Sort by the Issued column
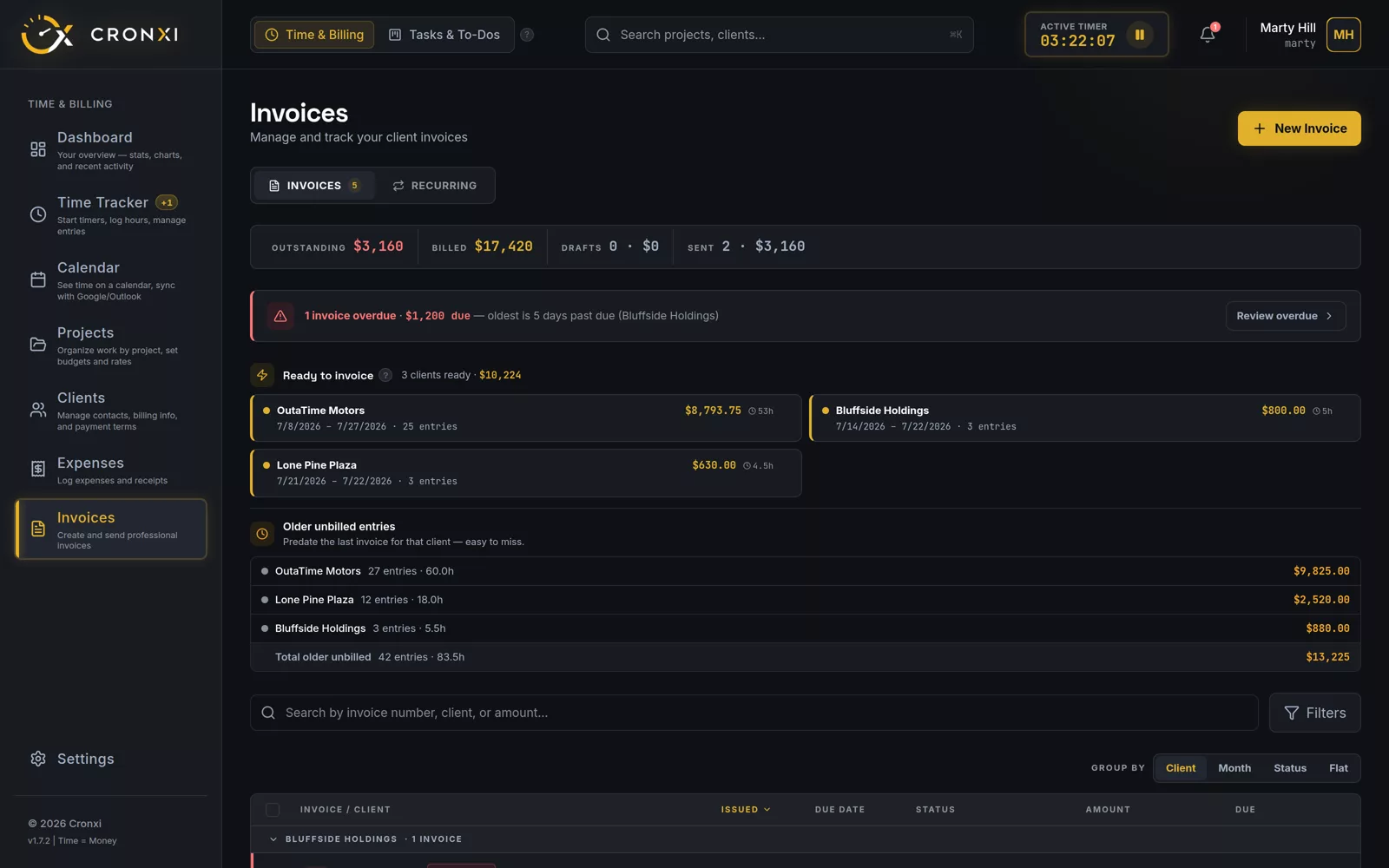This screenshot has width=1389, height=868. [x=746, y=810]
